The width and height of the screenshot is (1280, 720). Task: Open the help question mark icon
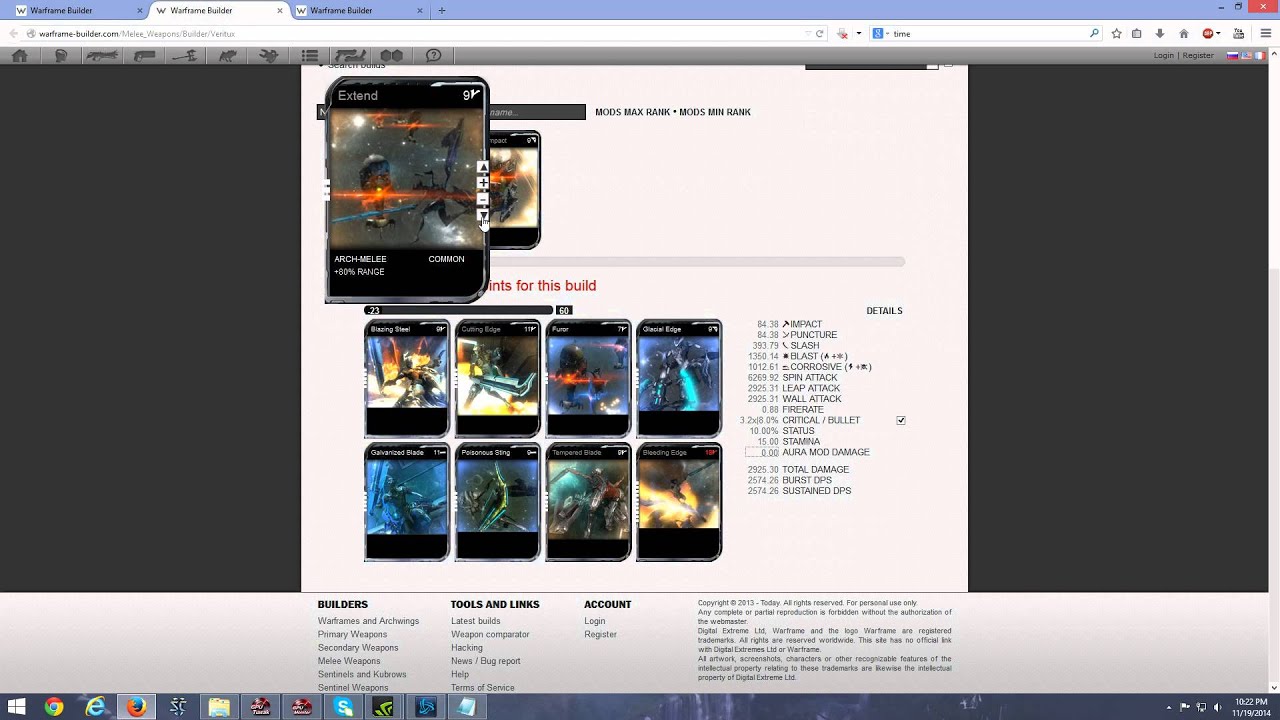pyautogui.click(x=433, y=56)
